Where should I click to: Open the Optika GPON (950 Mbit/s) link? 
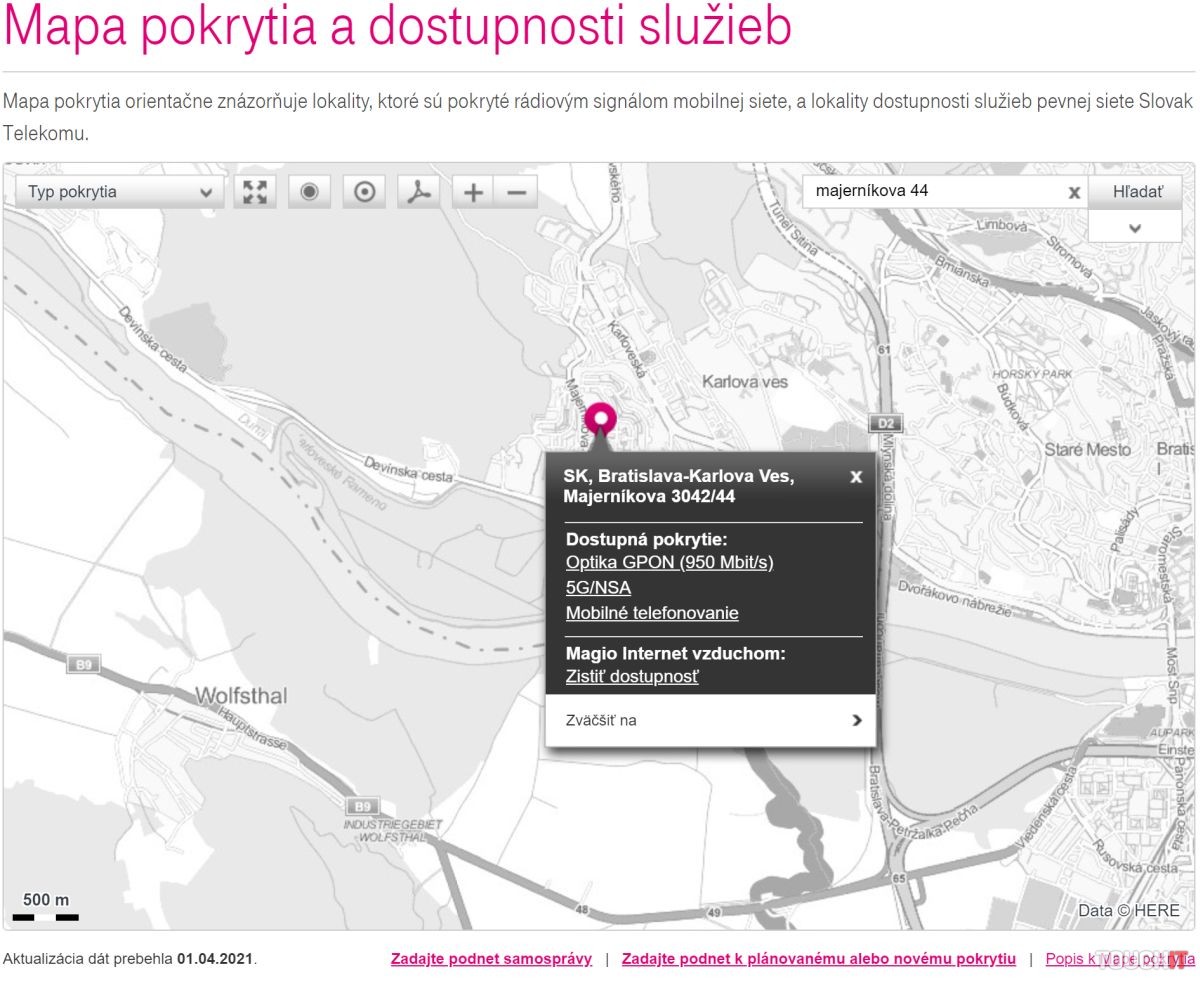coord(669,562)
